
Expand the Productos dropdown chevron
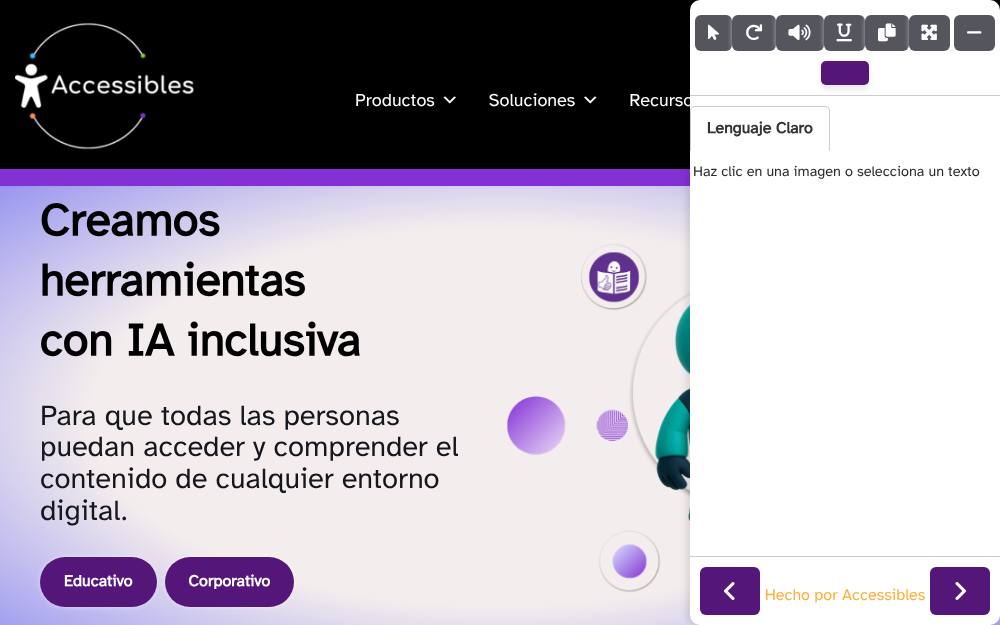pyautogui.click(x=450, y=100)
